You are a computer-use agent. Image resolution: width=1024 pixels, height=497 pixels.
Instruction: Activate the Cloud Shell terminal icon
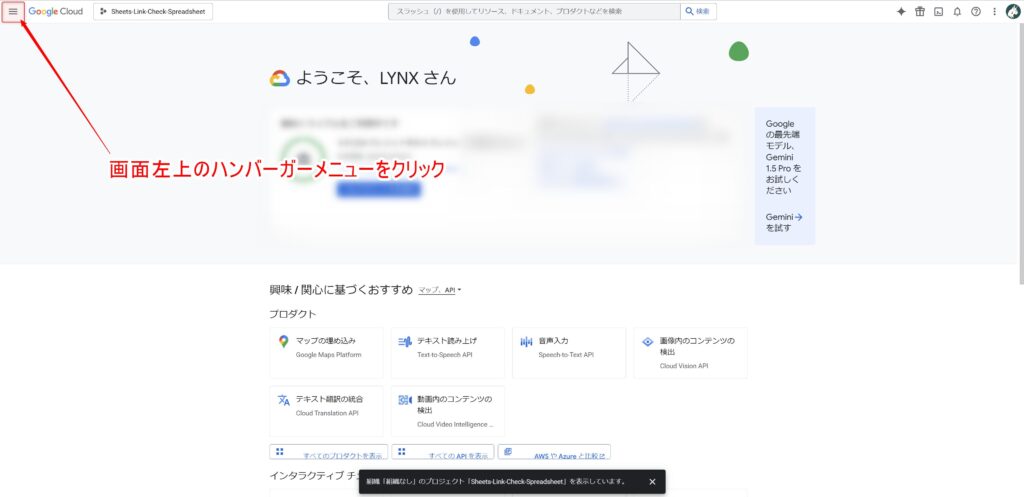(x=938, y=12)
